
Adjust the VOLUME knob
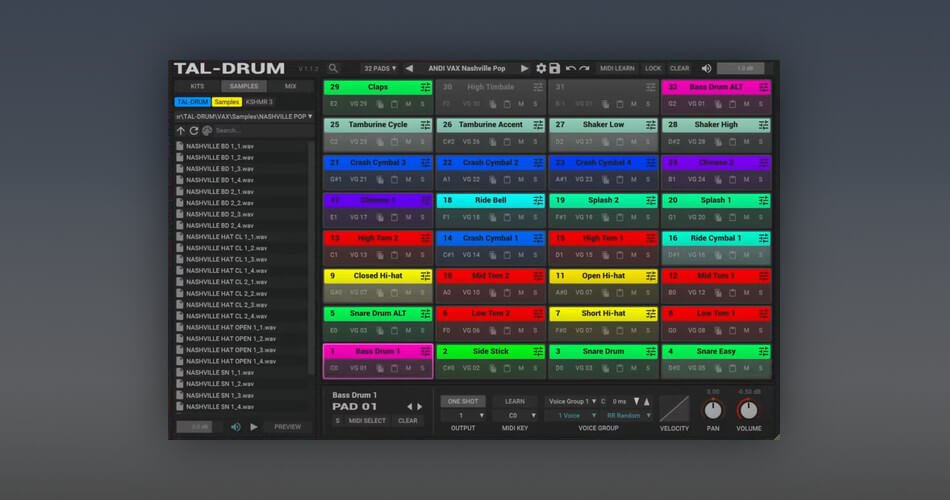[x=749, y=410]
